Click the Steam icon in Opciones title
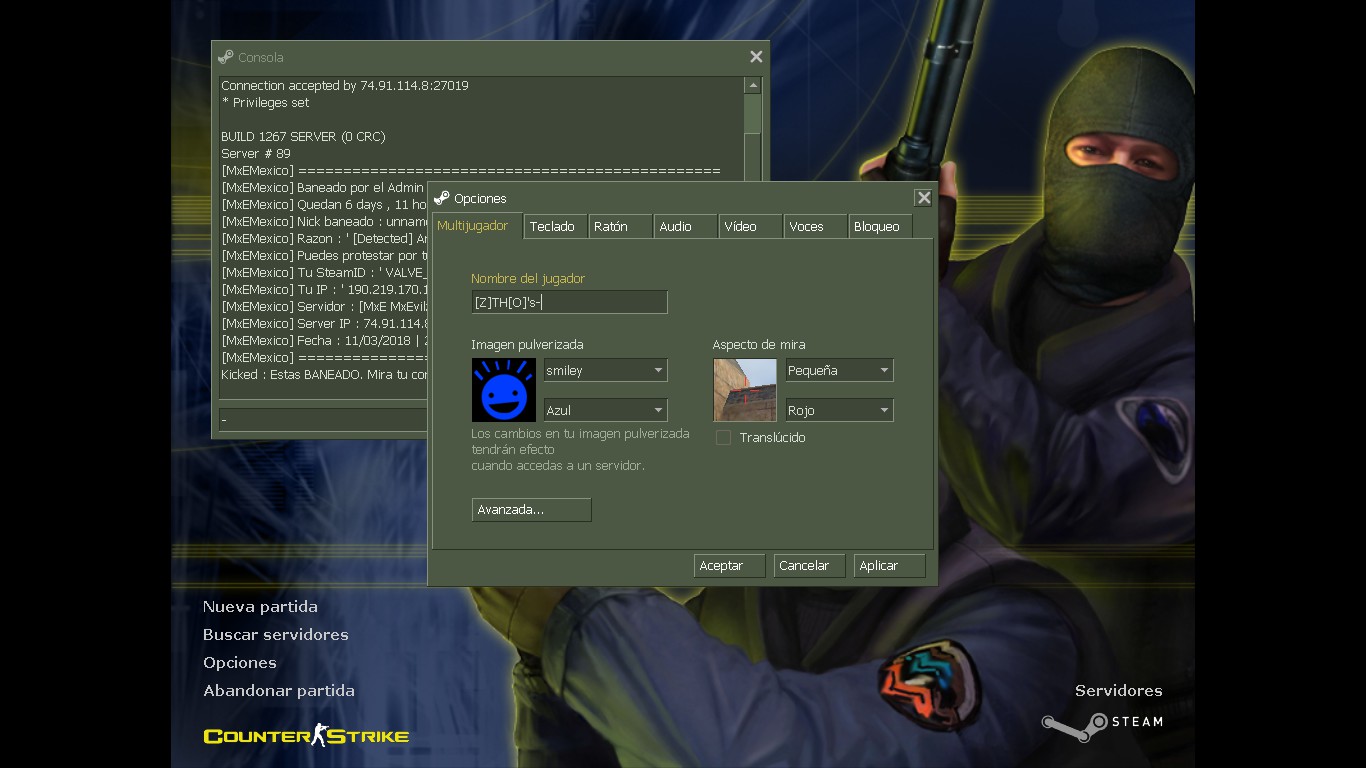This screenshot has width=1366, height=768. (442, 198)
